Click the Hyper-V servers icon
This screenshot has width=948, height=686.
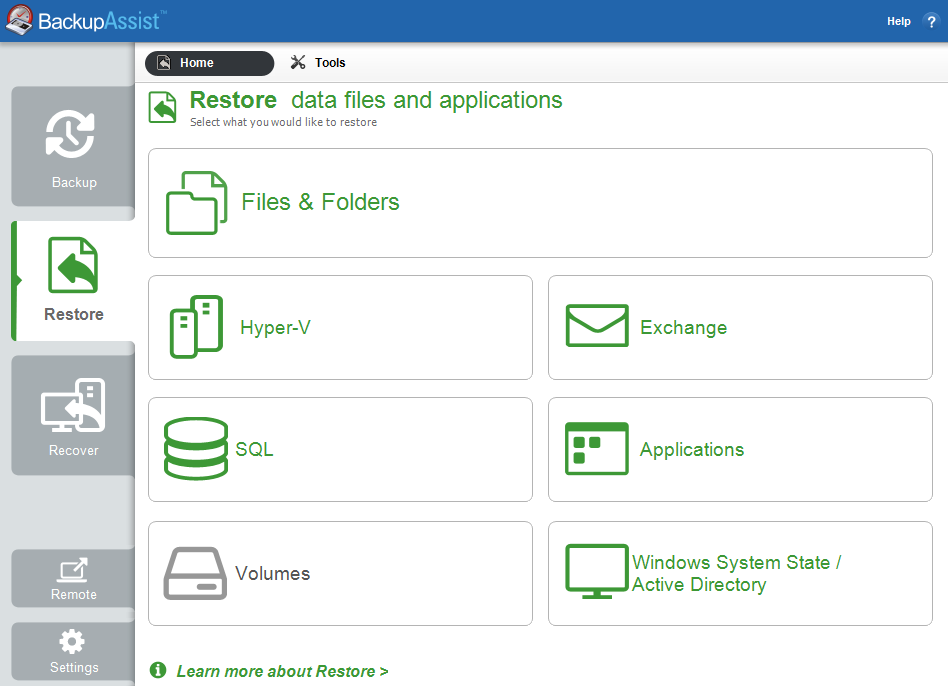click(x=196, y=327)
